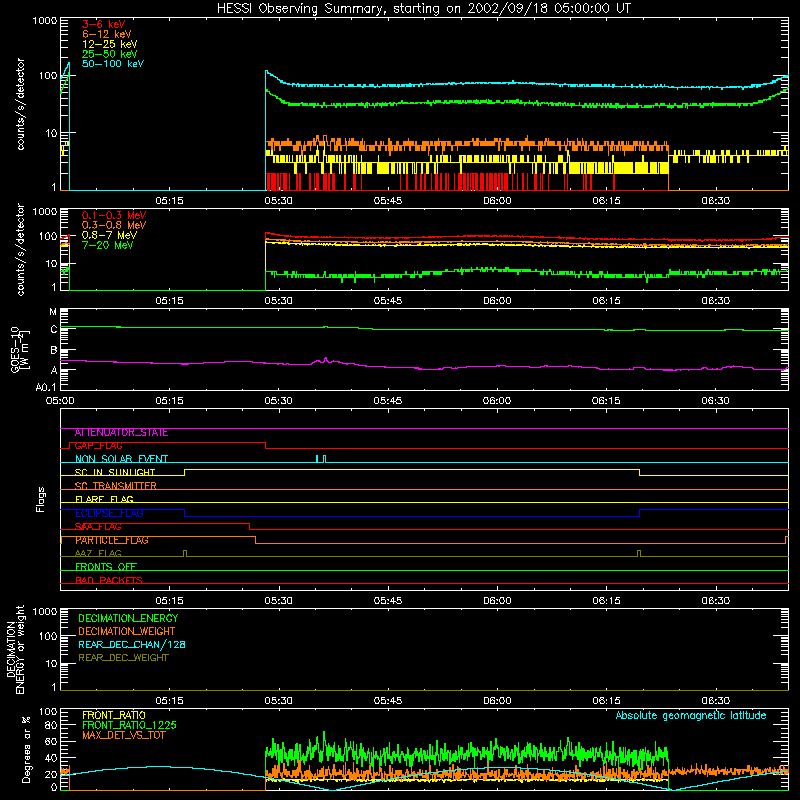The image size is (800, 800).
Task: Click the GOES-10 vertical axis label
Action: point(19,350)
